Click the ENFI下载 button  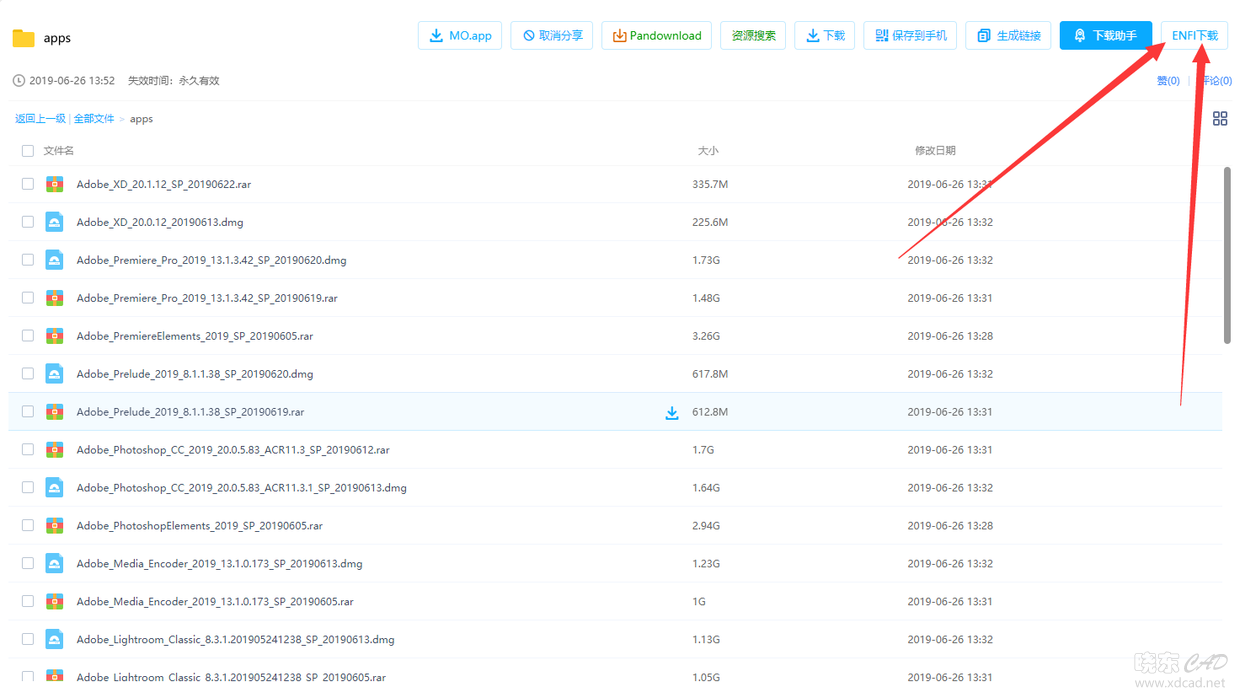click(1194, 35)
